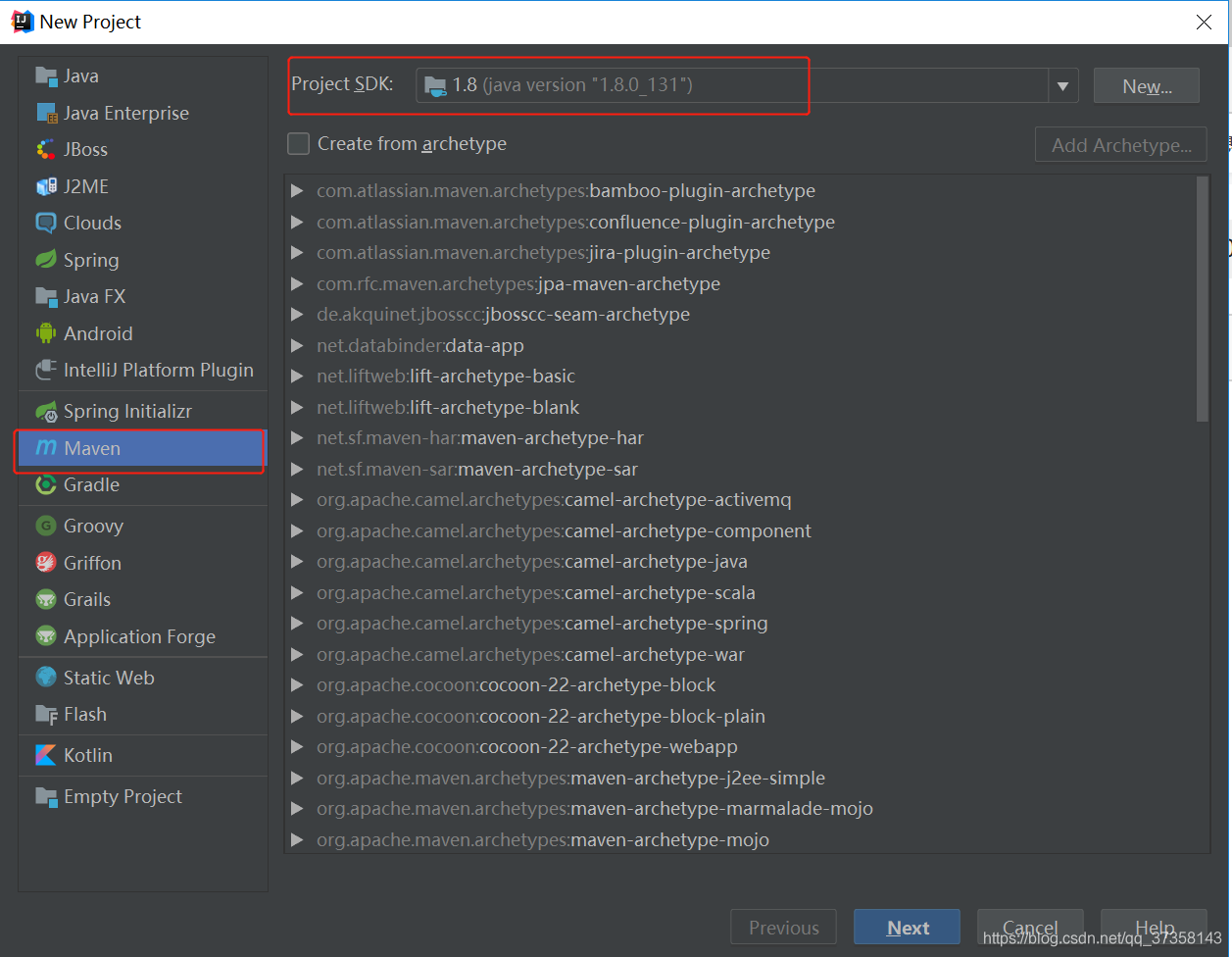Select cocoon-22-archetype-block-plain row
The height and width of the screenshot is (957, 1232).
pyautogui.click(x=741, y=716)
